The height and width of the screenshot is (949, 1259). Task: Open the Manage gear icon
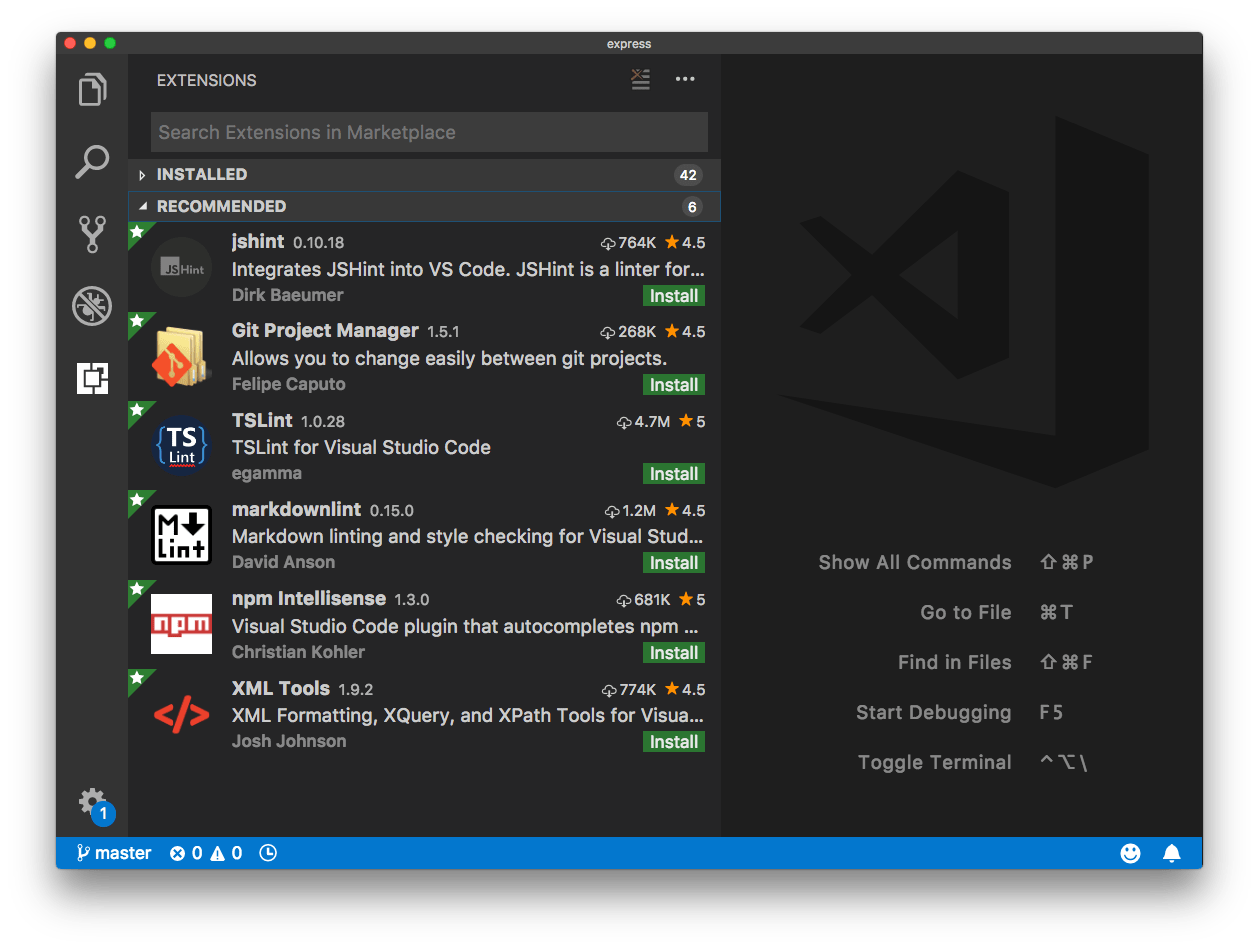(92, 802)
